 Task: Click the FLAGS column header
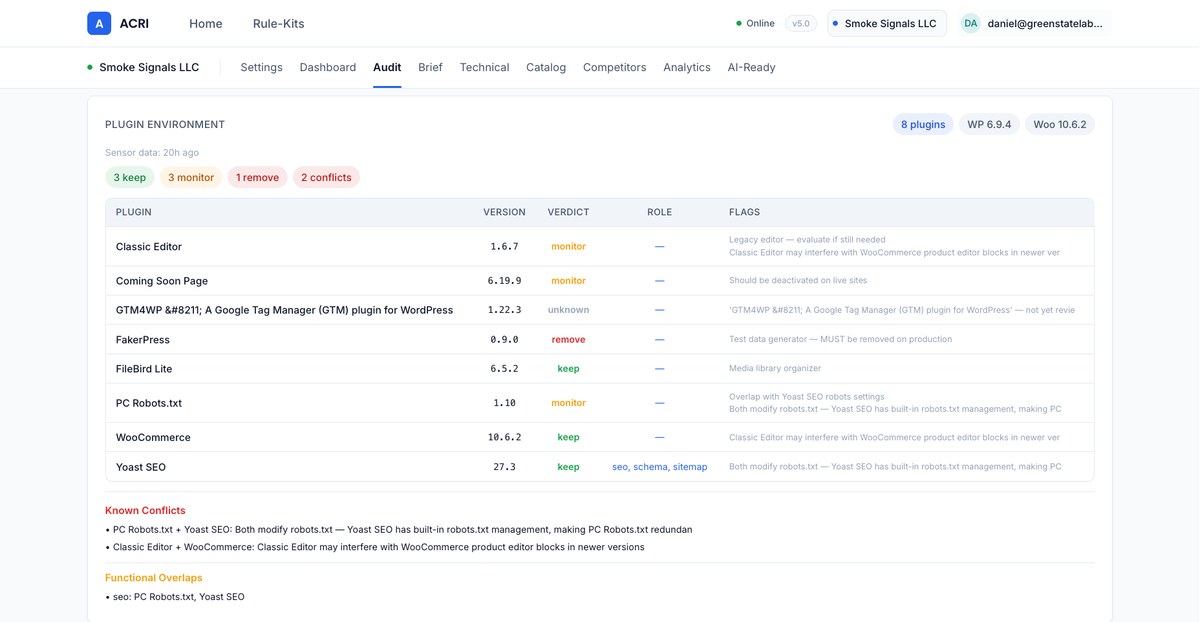(744, 212)
